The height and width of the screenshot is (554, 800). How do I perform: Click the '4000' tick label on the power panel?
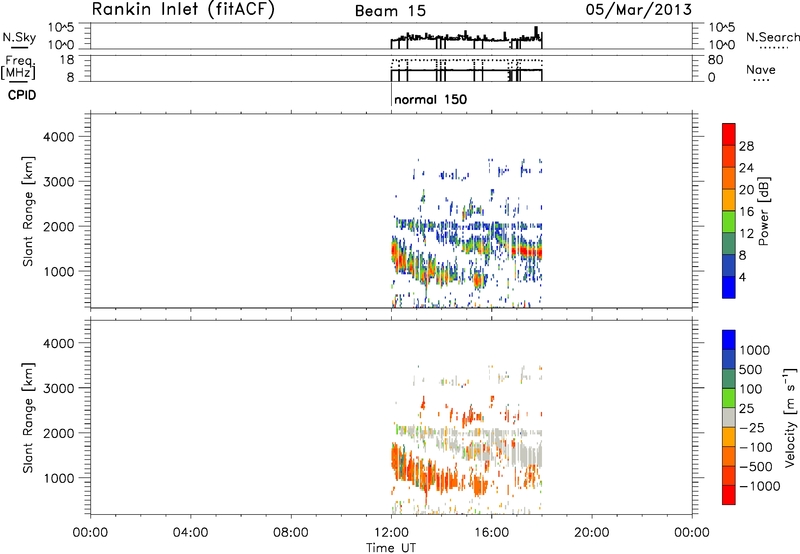point(58,137)
